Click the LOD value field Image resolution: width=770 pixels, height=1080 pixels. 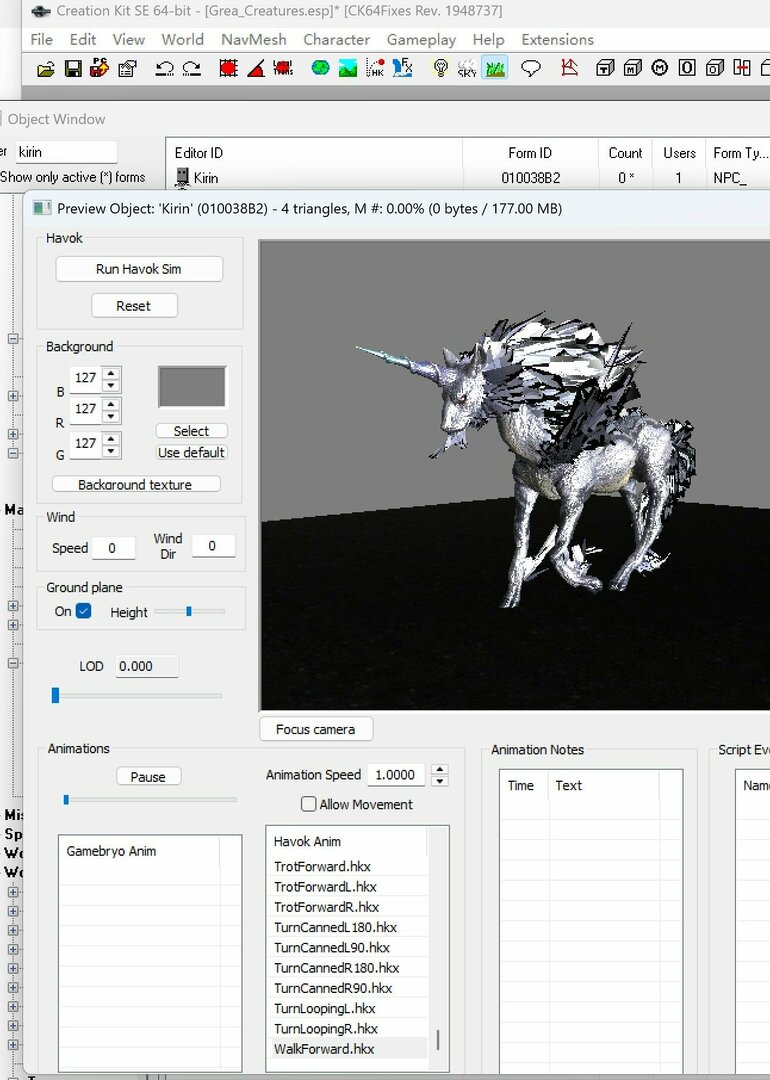pos(147,666)
